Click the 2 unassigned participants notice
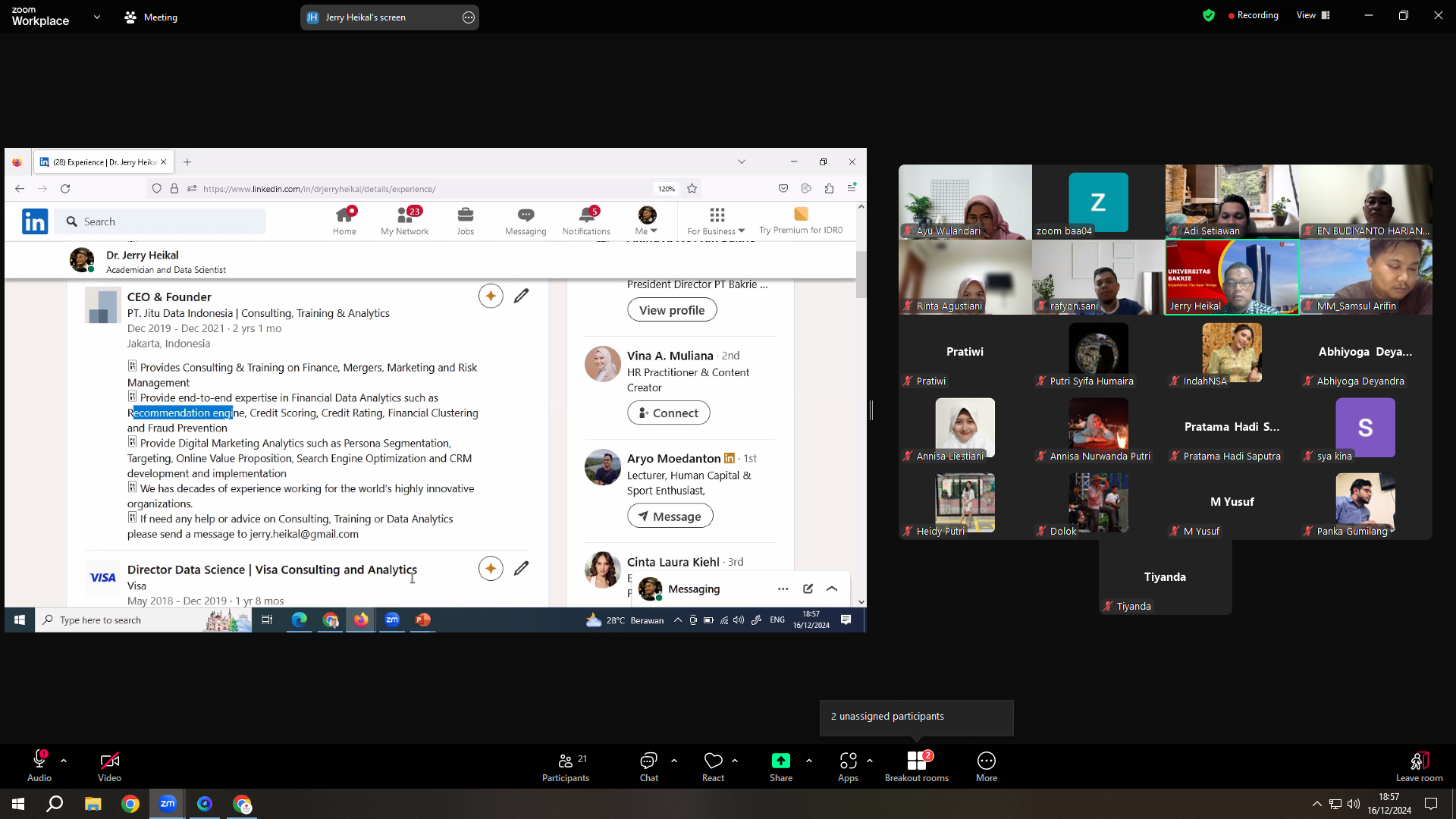The image size is (1456, 819). coord(917,717)
